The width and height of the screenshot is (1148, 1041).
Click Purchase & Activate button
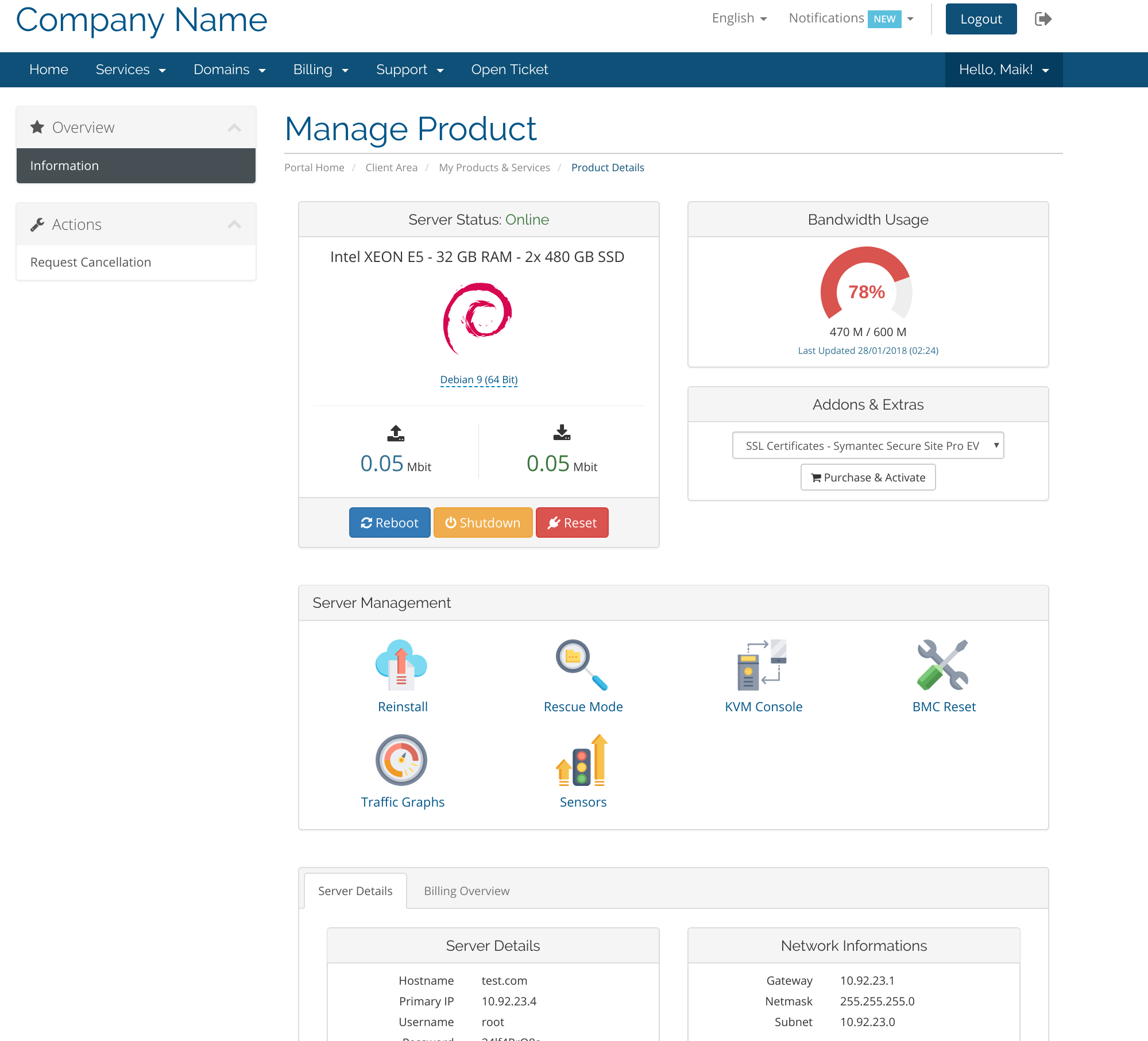click(x=868, y=477)
